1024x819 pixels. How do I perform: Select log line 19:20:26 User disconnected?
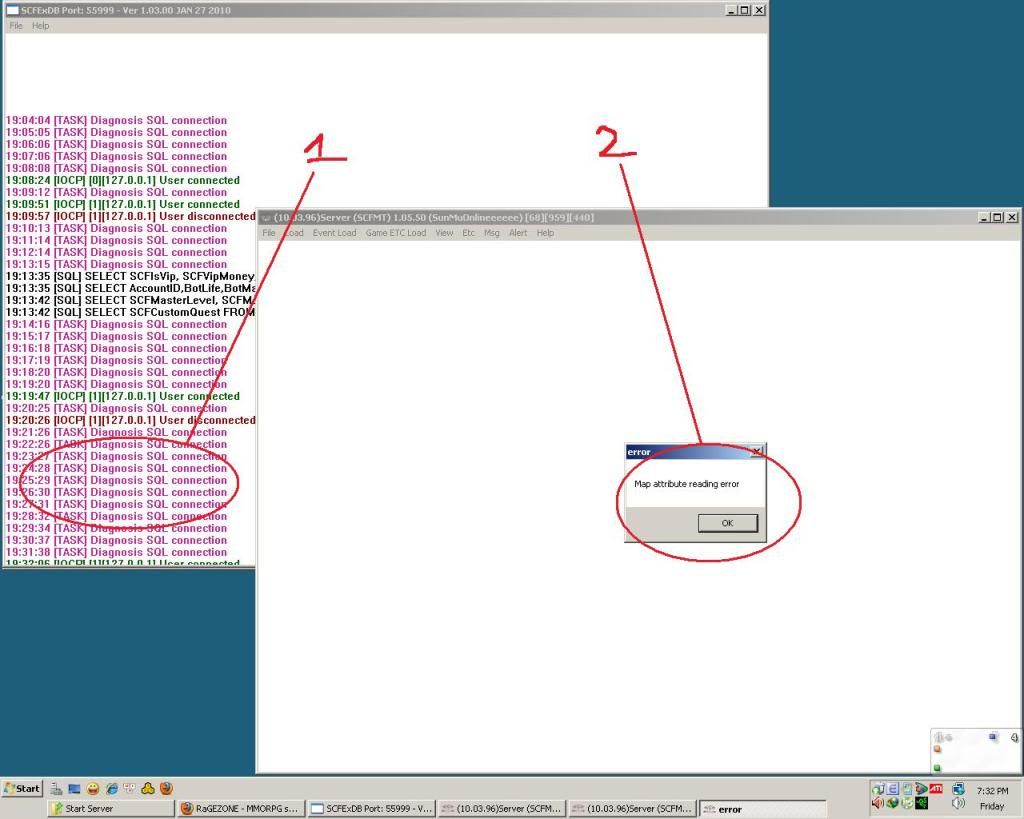[131, 421]
